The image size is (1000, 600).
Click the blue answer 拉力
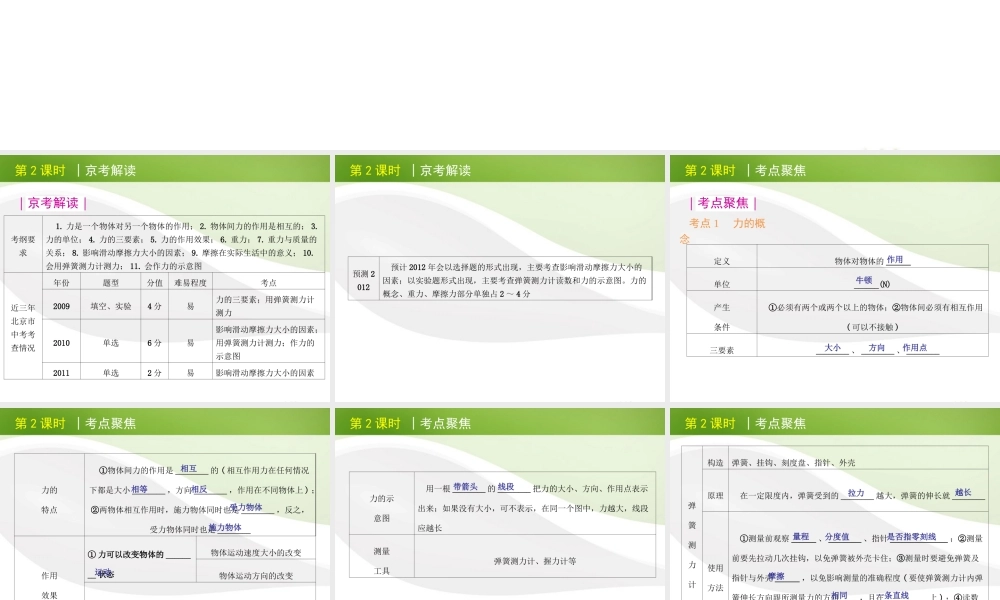point(856,493)
